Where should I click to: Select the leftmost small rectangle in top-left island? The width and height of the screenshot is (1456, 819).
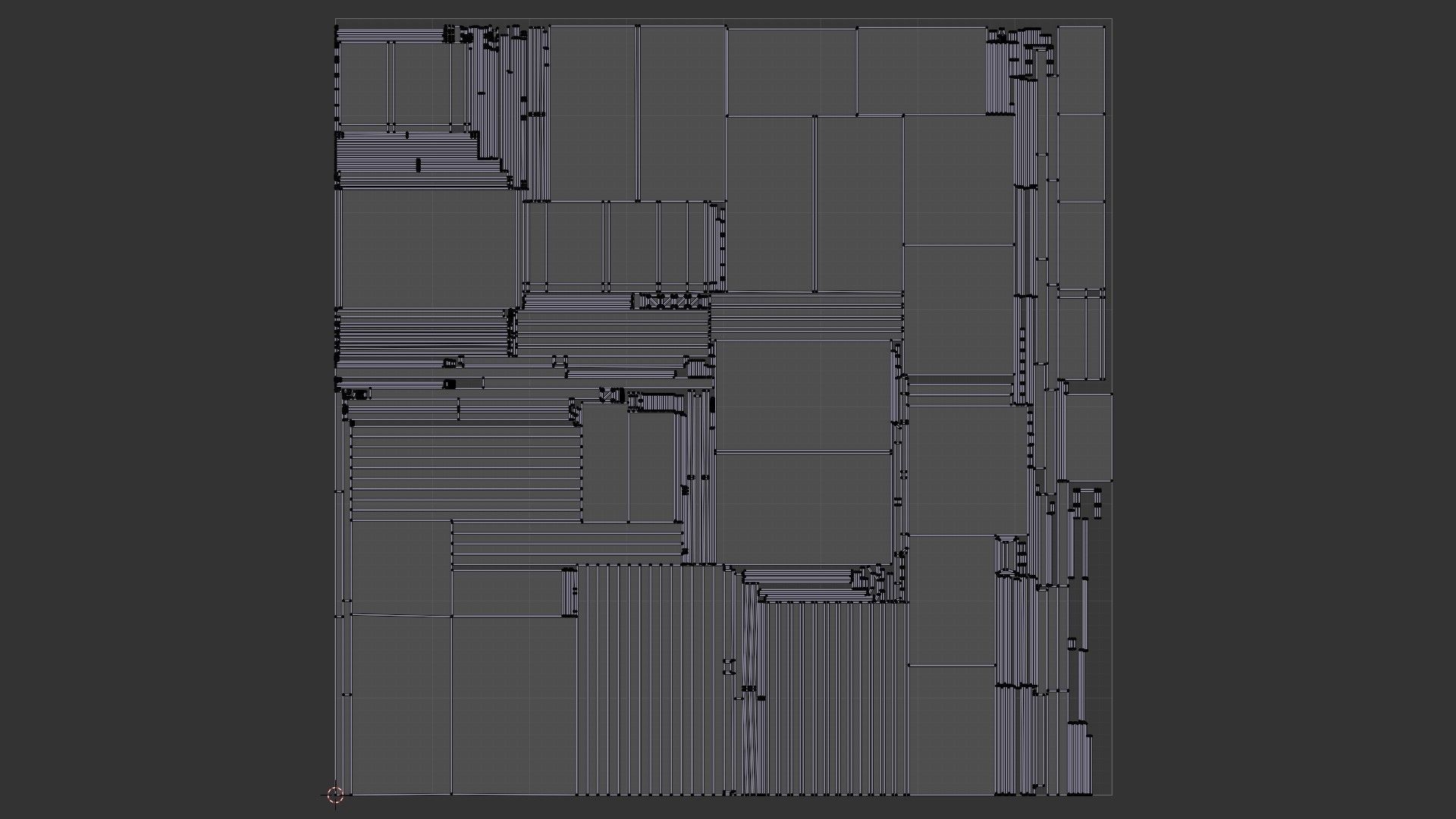click(364, 83)
